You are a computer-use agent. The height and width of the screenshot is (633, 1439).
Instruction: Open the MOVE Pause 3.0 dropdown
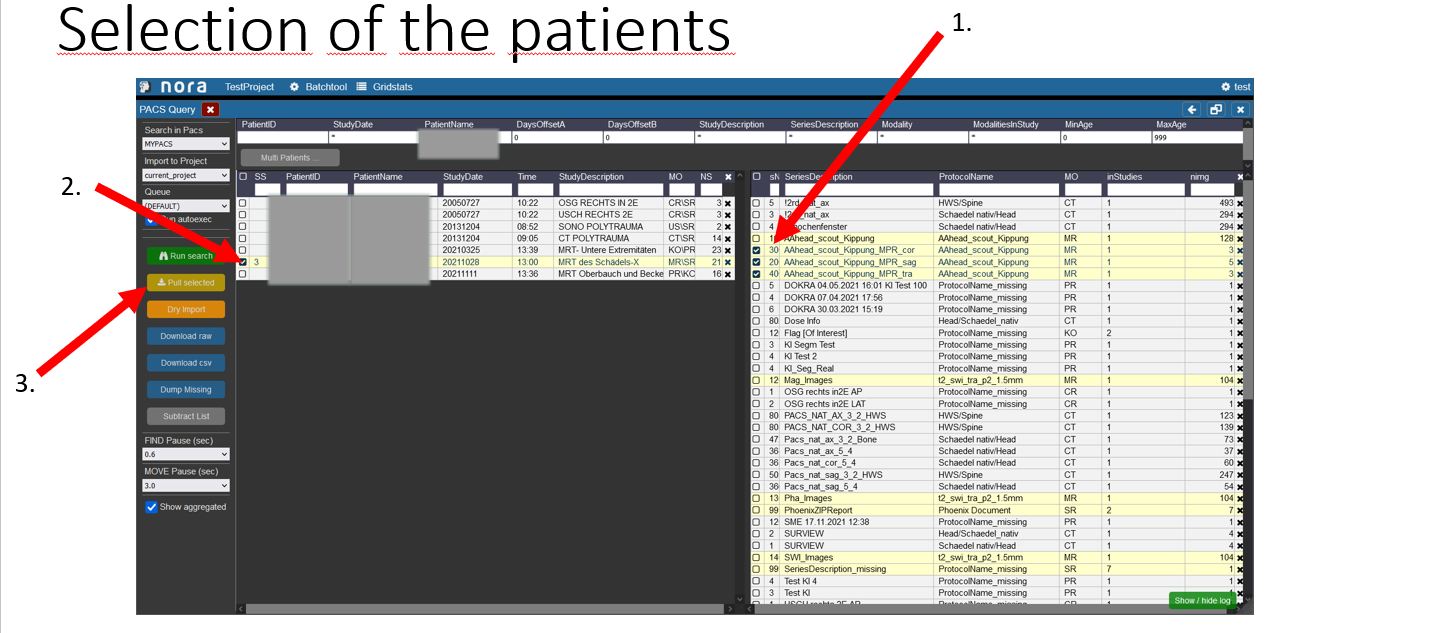point(186,486)
